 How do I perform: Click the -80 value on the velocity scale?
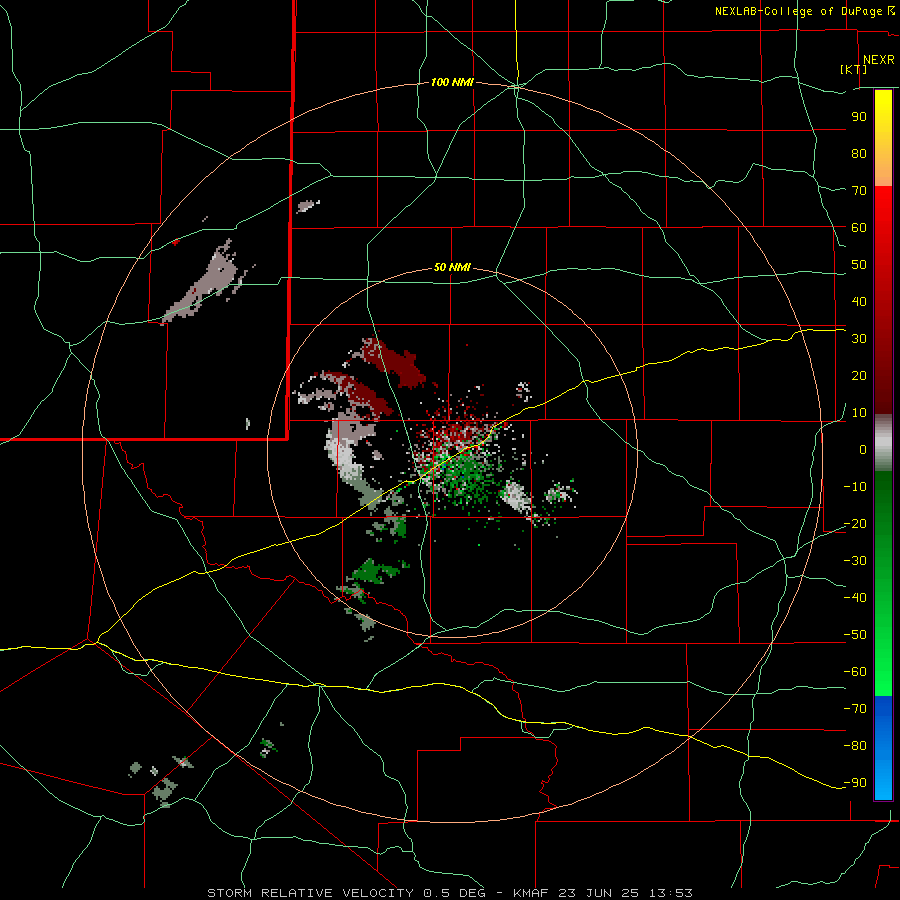pos(855,746)
